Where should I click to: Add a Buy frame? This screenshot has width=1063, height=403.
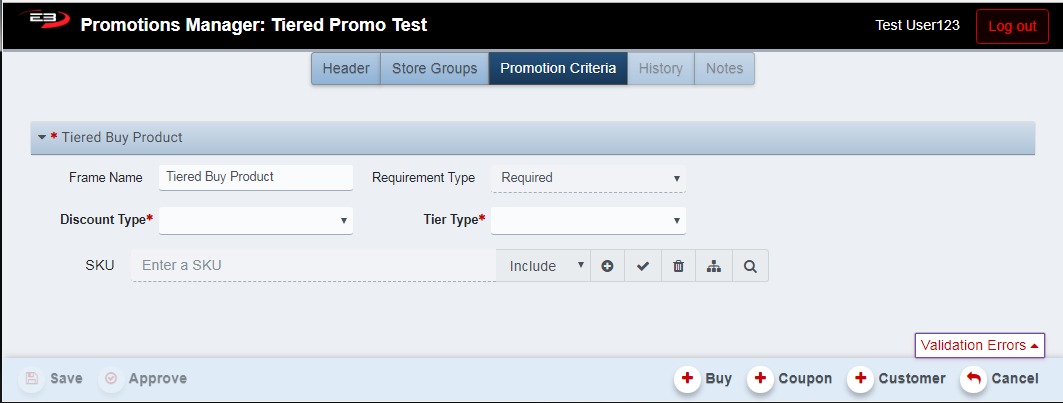705,378
